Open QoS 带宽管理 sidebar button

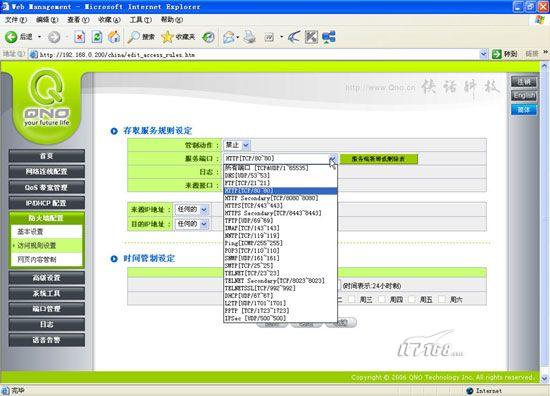[x=47, y=187]
